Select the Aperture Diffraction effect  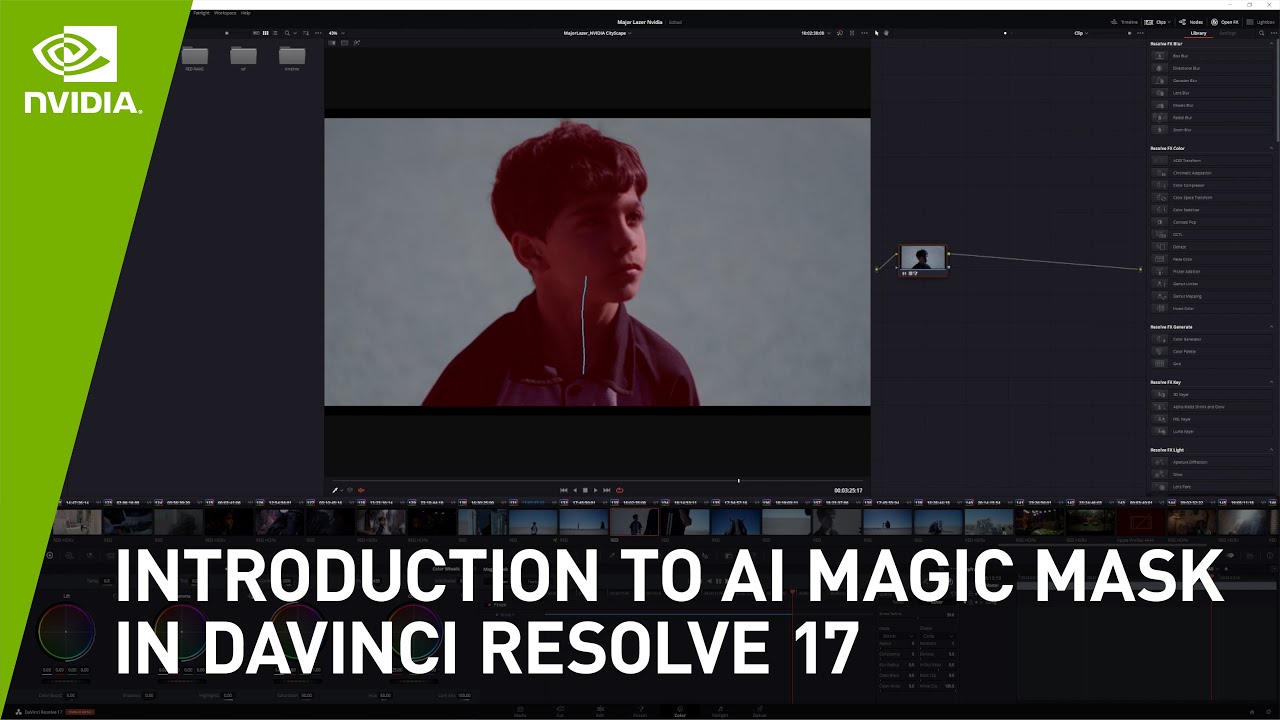coord(1211,462)
